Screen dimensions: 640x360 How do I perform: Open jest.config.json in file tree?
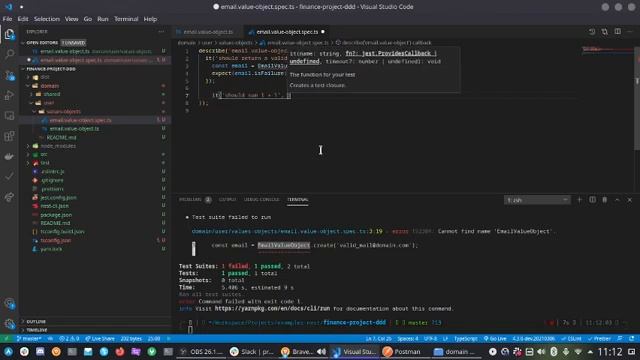point(58,198)
